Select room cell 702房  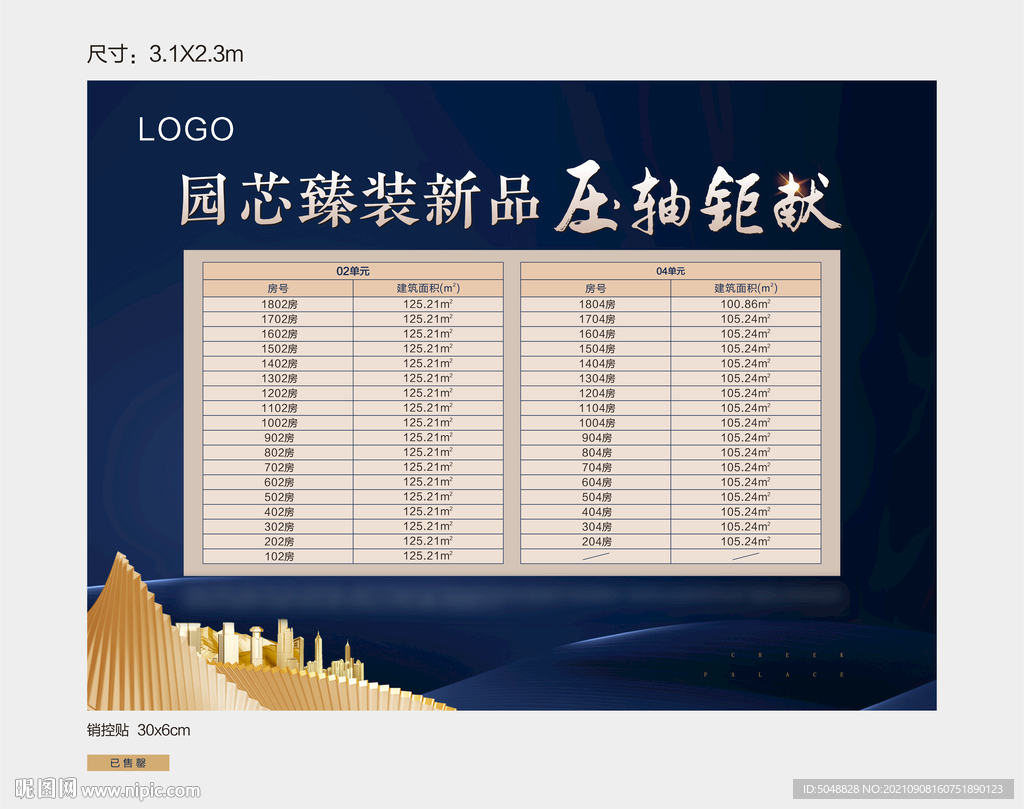pyautogui.click(x=279, y=468)
